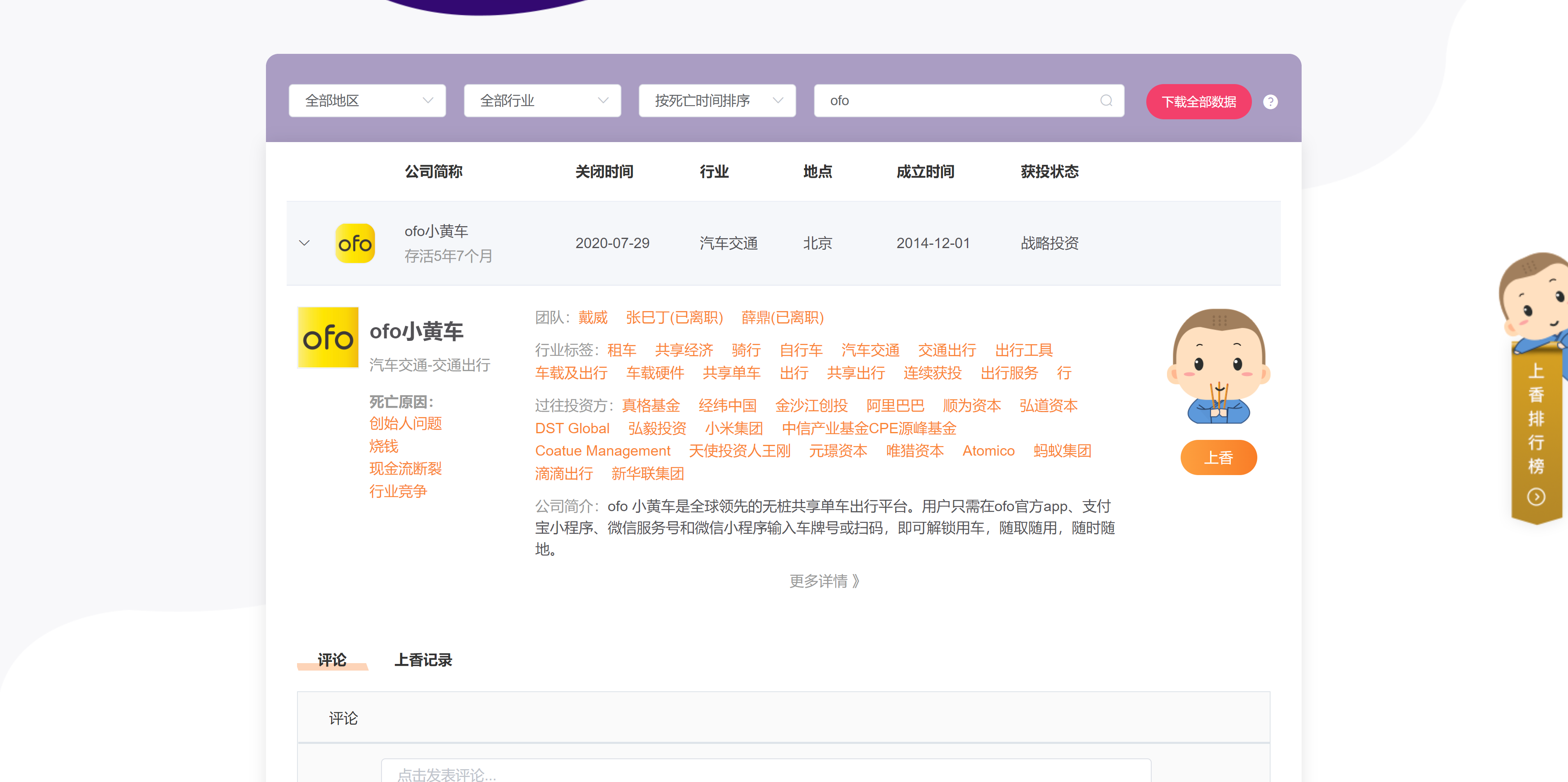Click the 战略投资 funding status cell
Viewport: 1568px width, 782px height.
tap(1050, 244)
